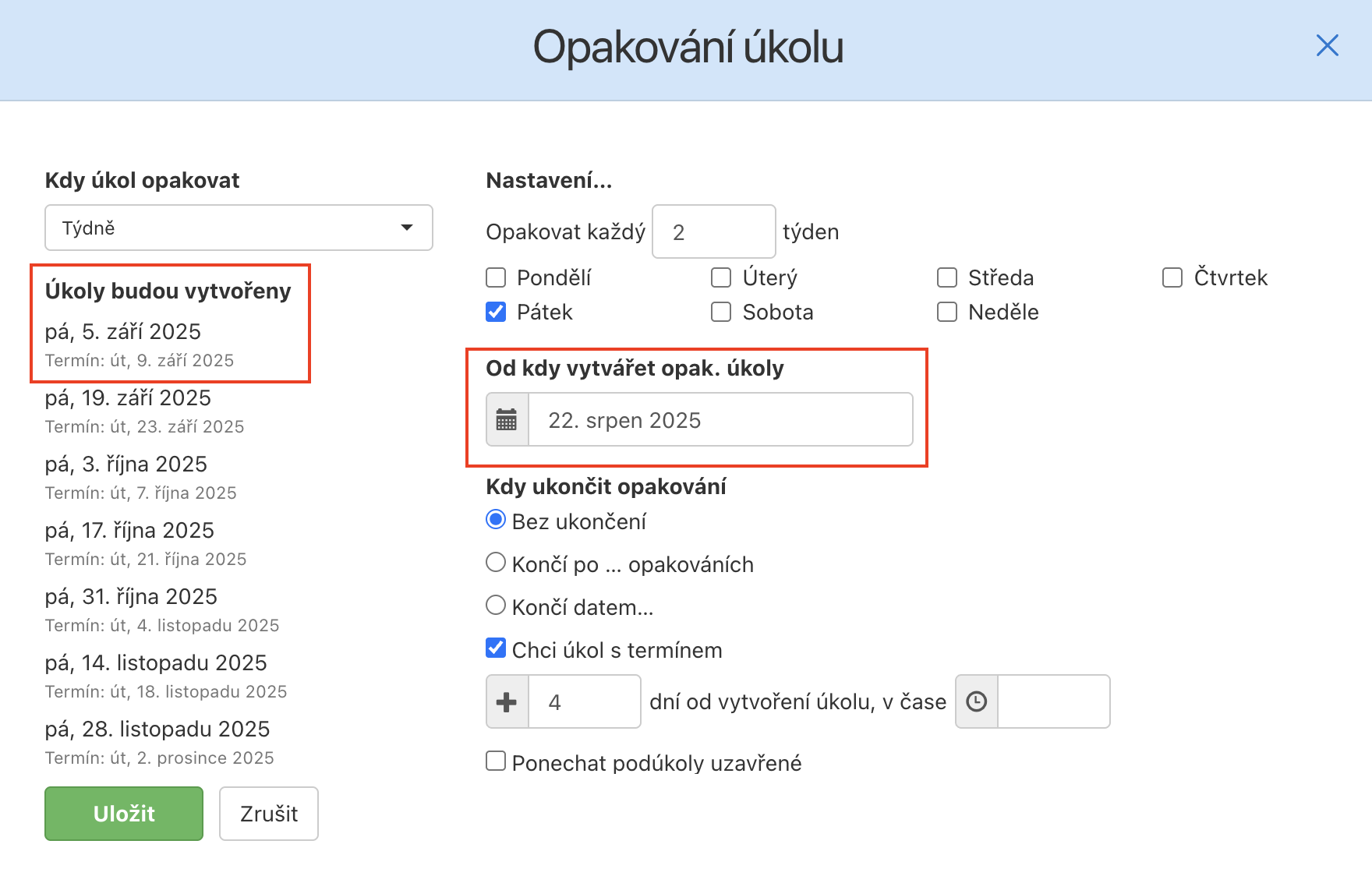The width and height of the screenshot is (1372, 876).
Task: Click Termín: út, 2. prosince 2025
Action: coord(160,758)
